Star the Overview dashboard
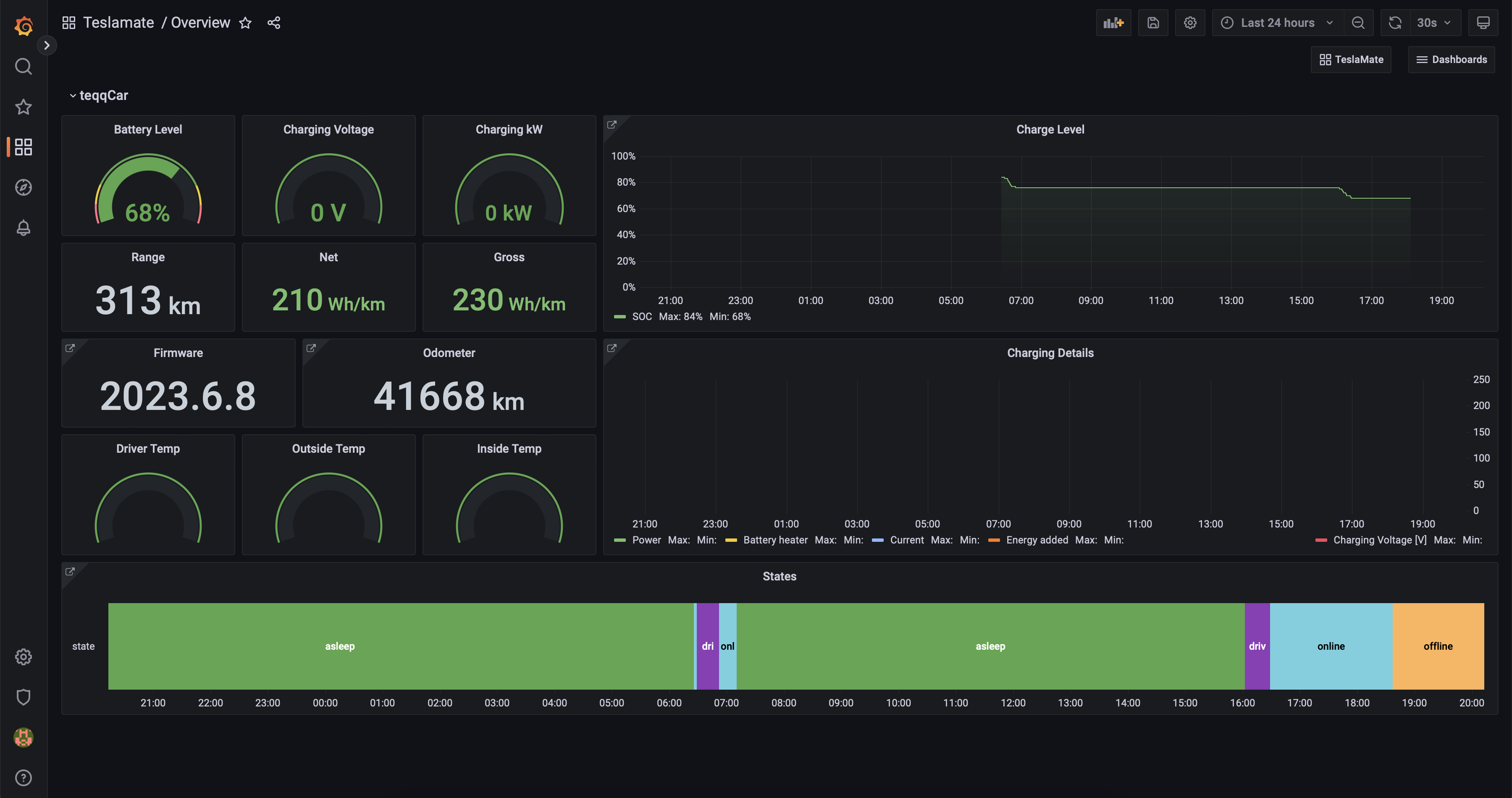The height and width of the screenshot is (798, 1512). 245,23
